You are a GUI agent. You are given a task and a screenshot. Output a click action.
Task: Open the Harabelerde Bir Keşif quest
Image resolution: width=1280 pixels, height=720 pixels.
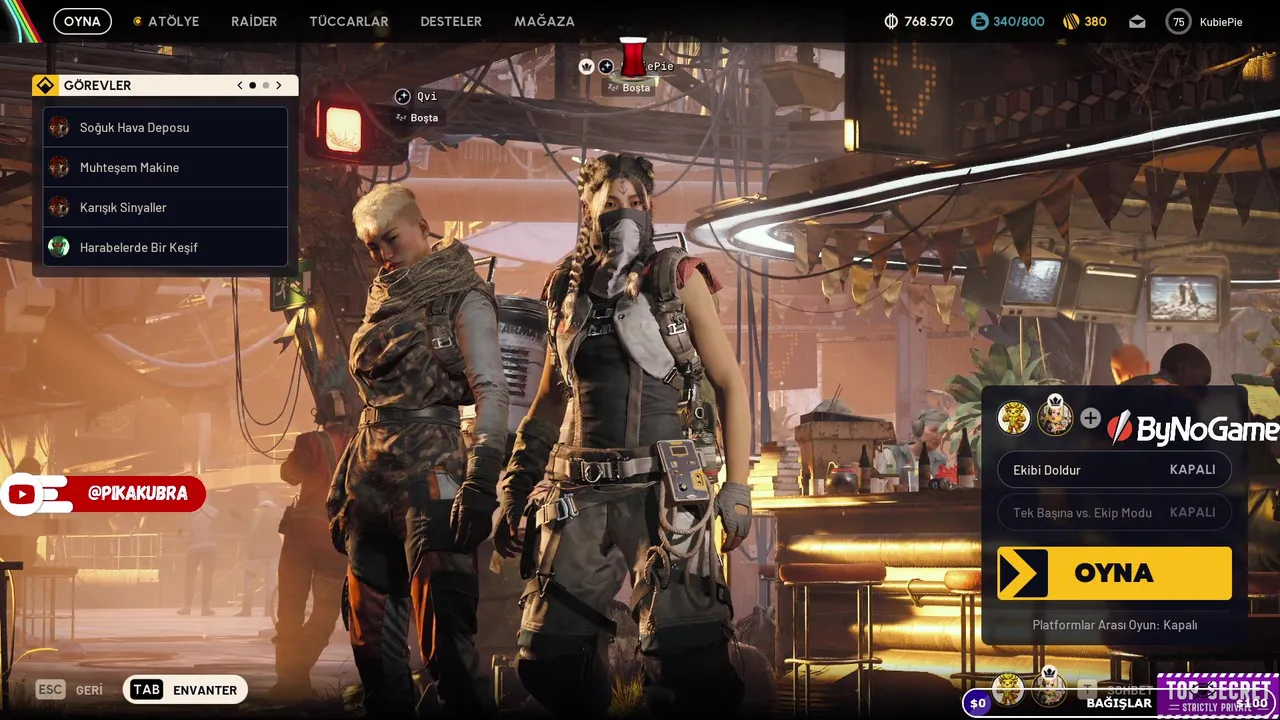point(166,247)
